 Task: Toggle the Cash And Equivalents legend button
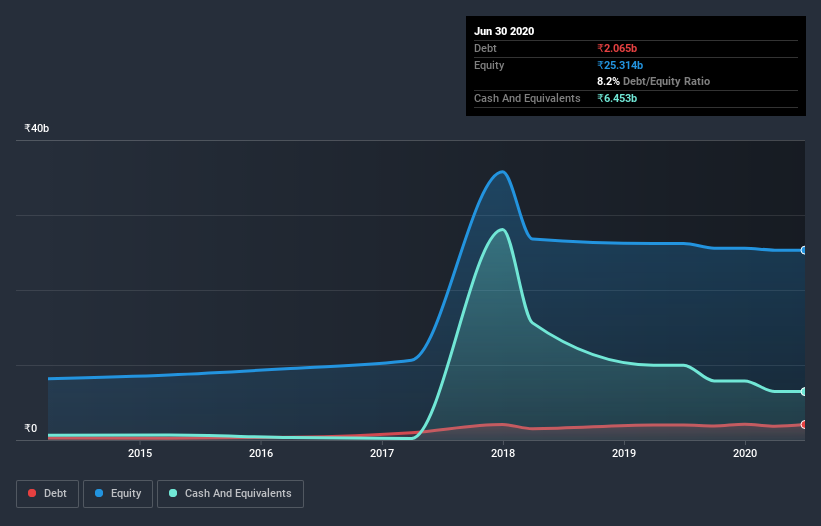230,494
